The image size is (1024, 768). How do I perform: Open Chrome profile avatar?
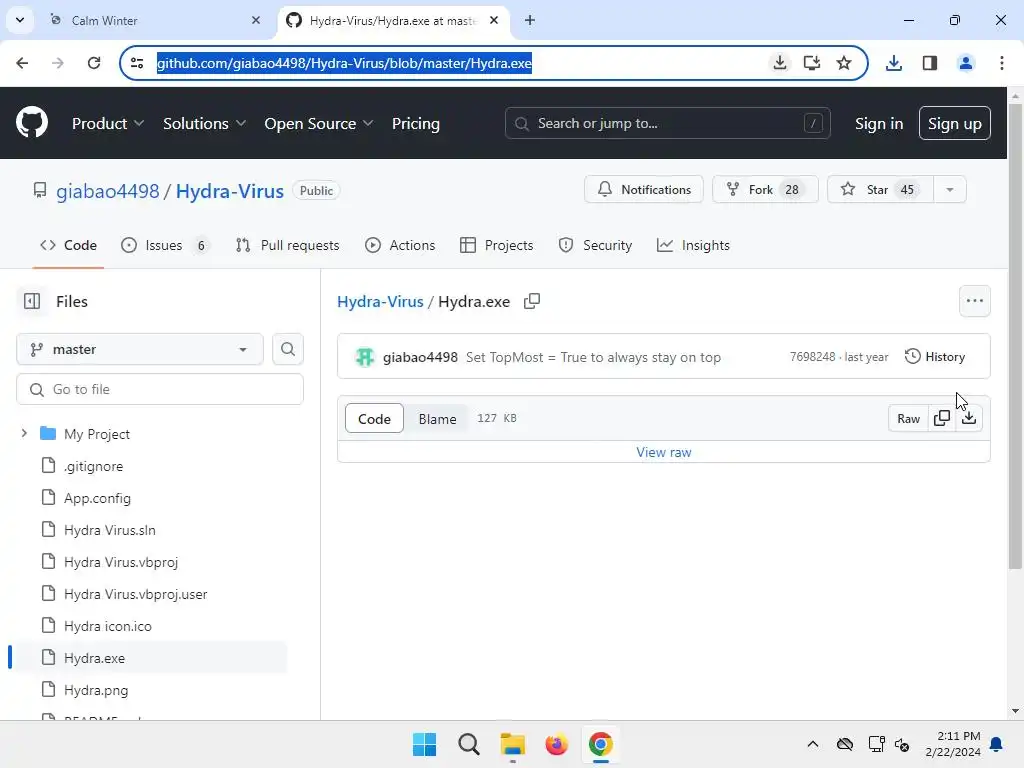coord(966,63)
